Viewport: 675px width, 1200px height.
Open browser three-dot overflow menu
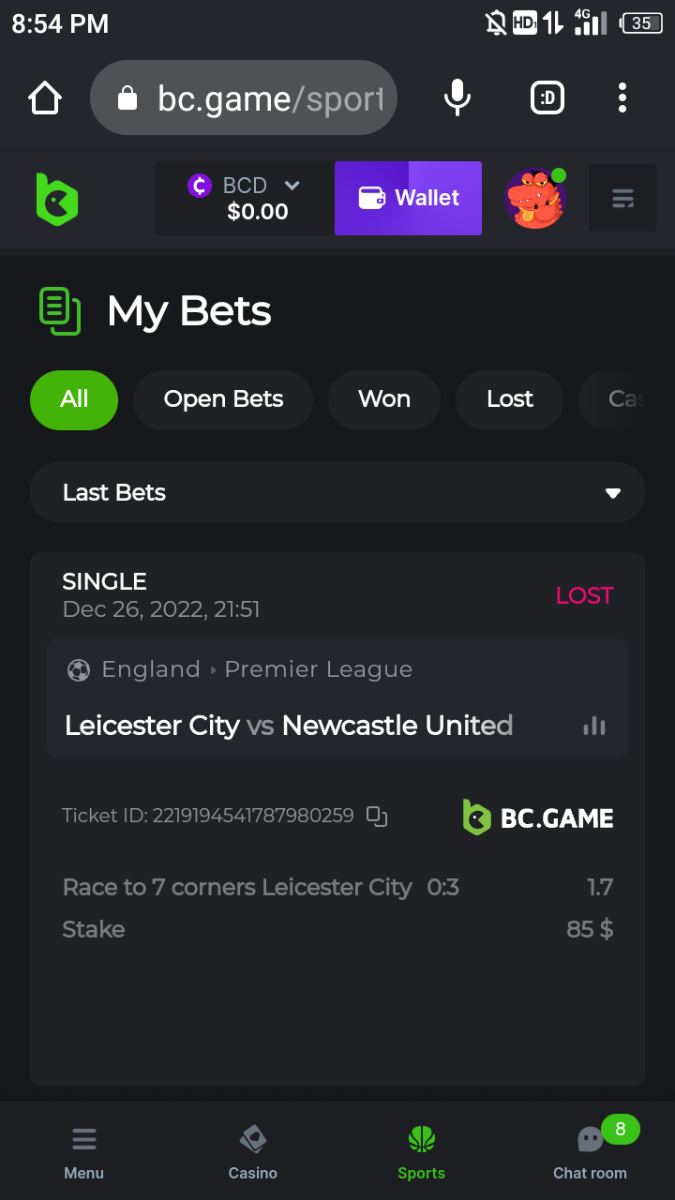[x=622, y=98]
